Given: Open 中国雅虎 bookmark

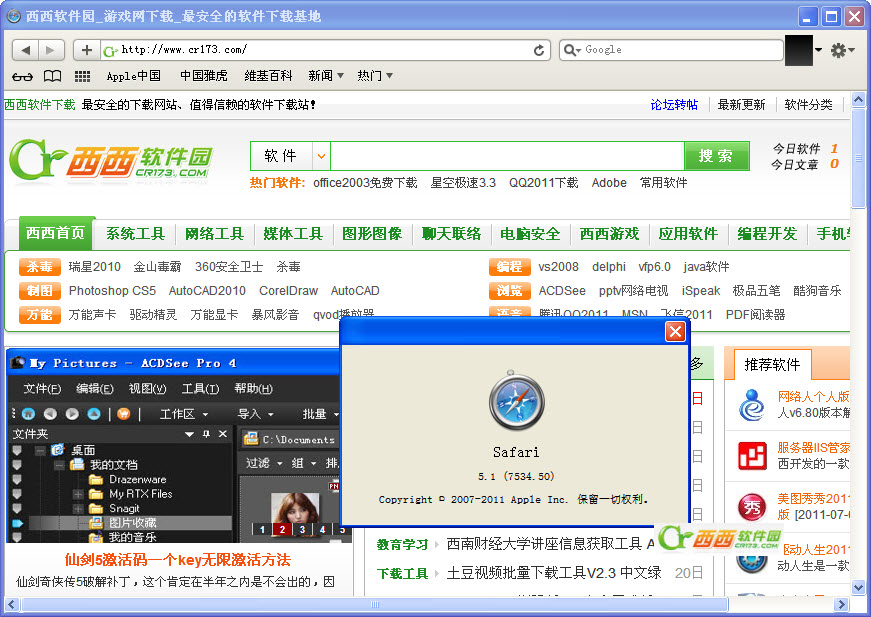Looking at the screenshot, I should click(204, 76).
